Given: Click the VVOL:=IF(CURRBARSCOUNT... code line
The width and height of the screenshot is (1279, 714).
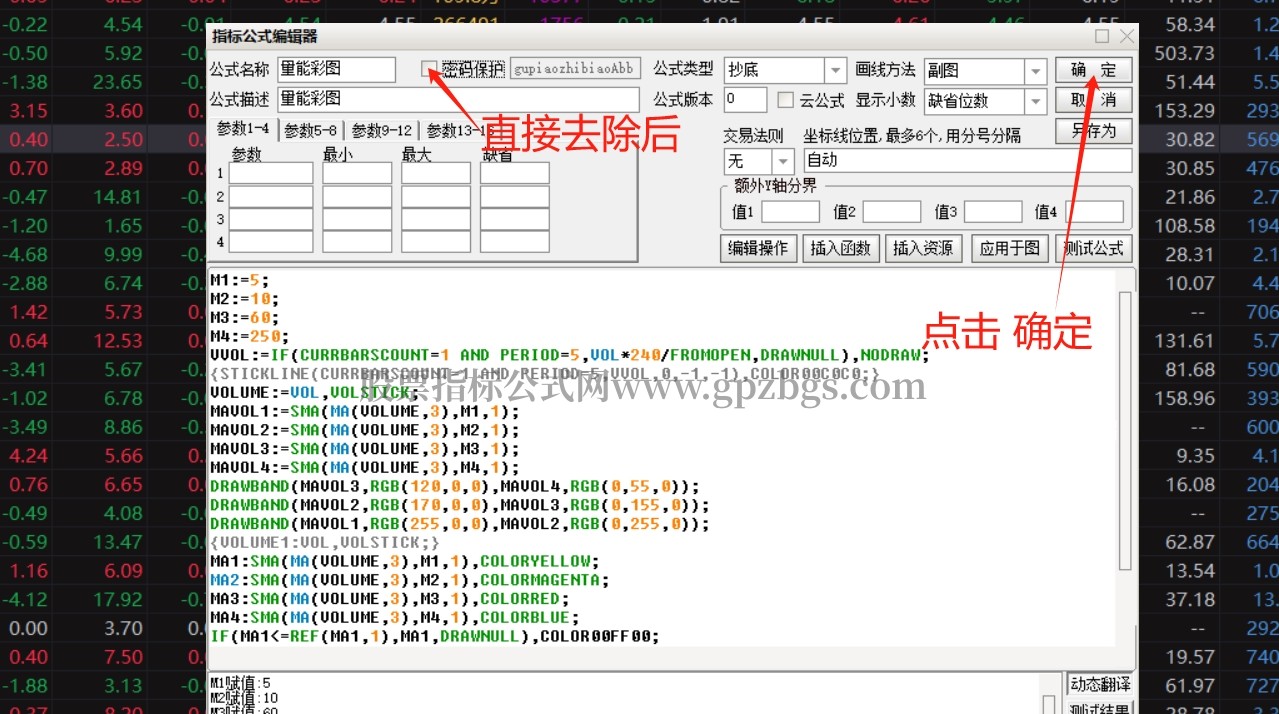Looking at the screenshot, I should pyautogui.click(x=570, y=355).
